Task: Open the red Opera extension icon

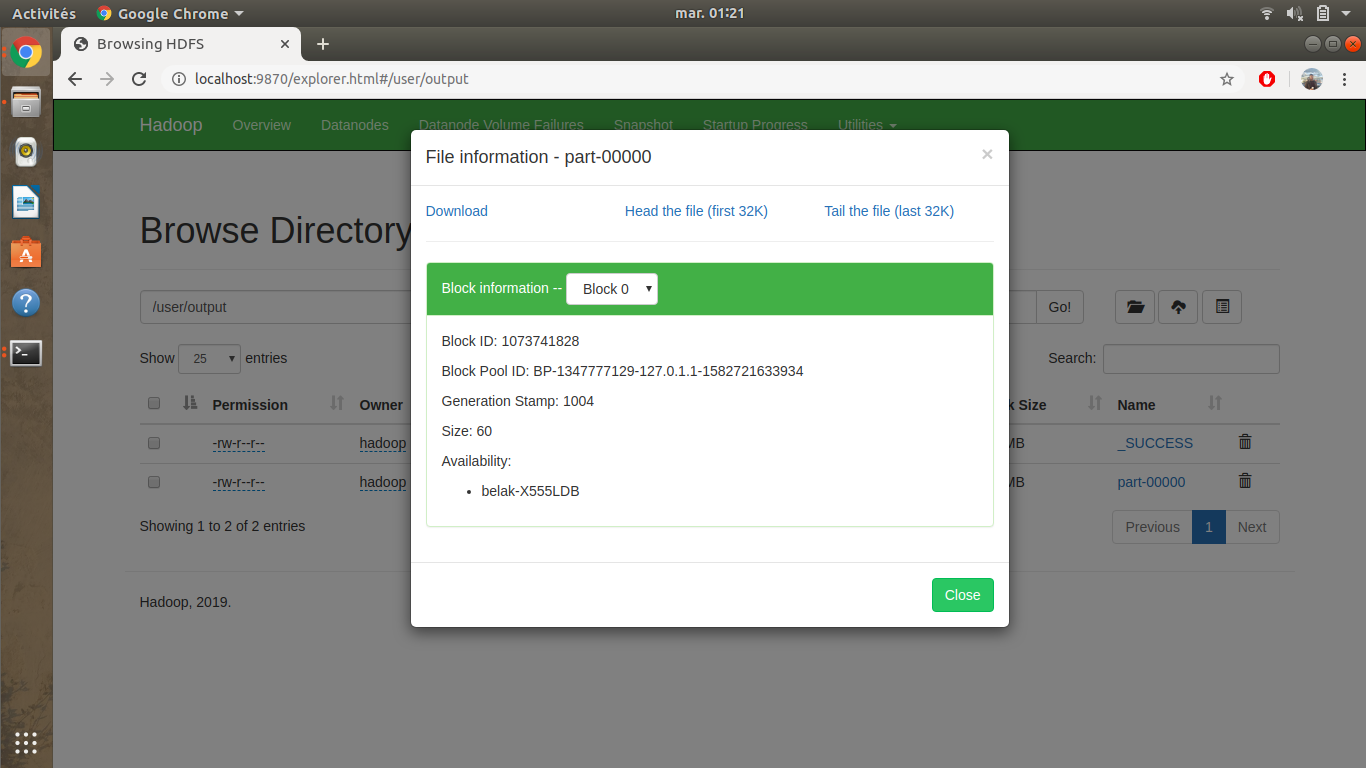Action: pyautogui.click(x=1267, y=79)
